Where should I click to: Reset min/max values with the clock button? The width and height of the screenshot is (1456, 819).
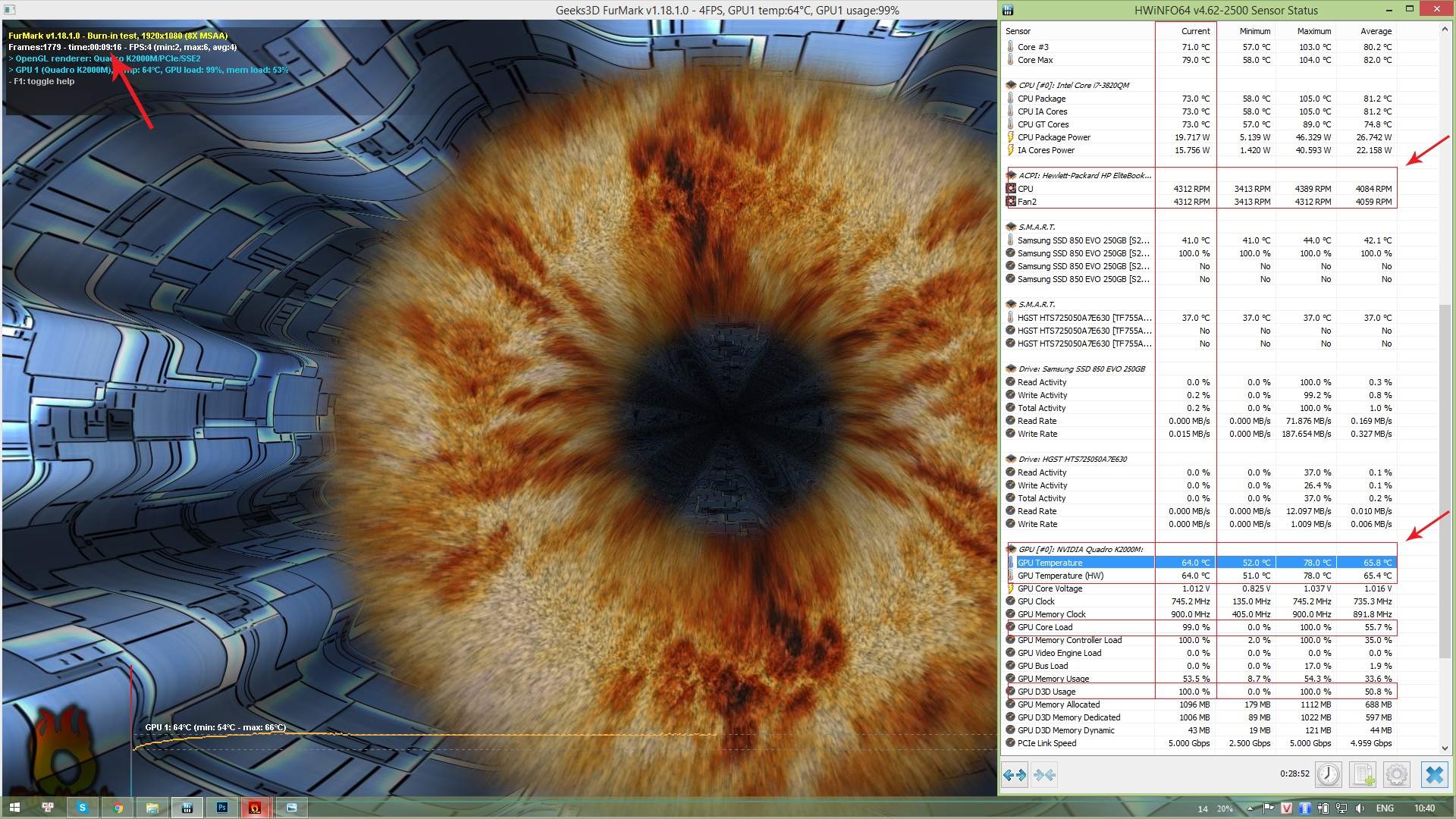[1328, 774]
